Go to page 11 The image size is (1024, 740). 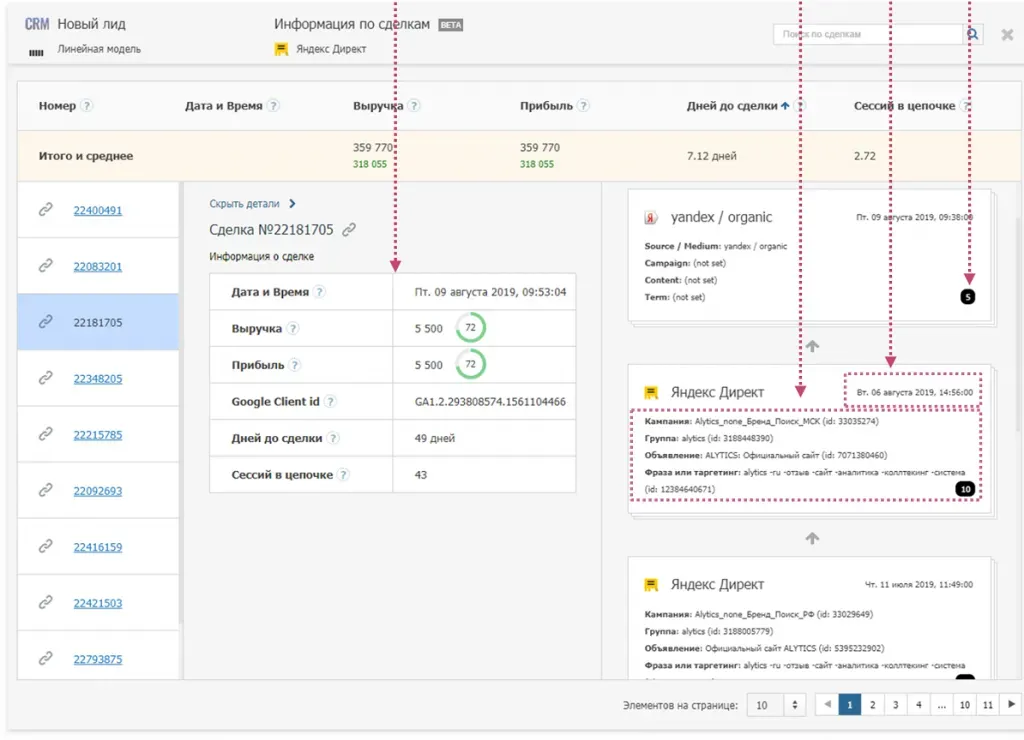tap(987, 705)
